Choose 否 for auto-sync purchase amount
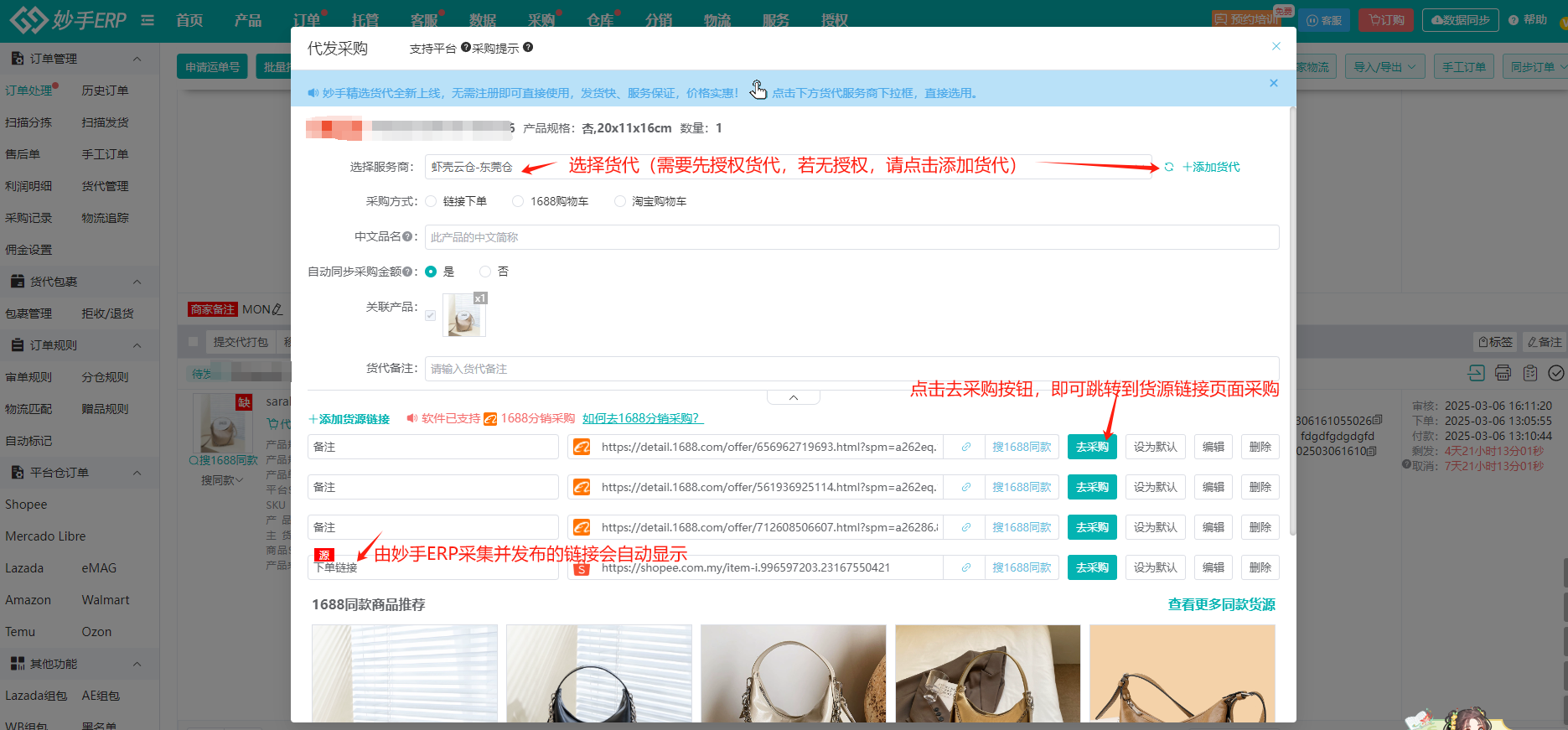This screenshot has height=730, width=1568. pos(485,272)
